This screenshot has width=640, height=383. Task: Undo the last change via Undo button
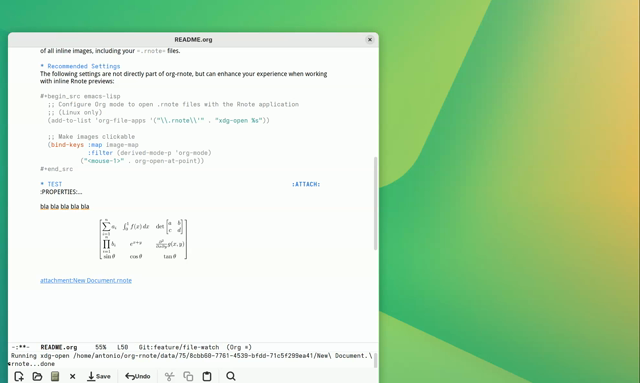click(138, 376)
